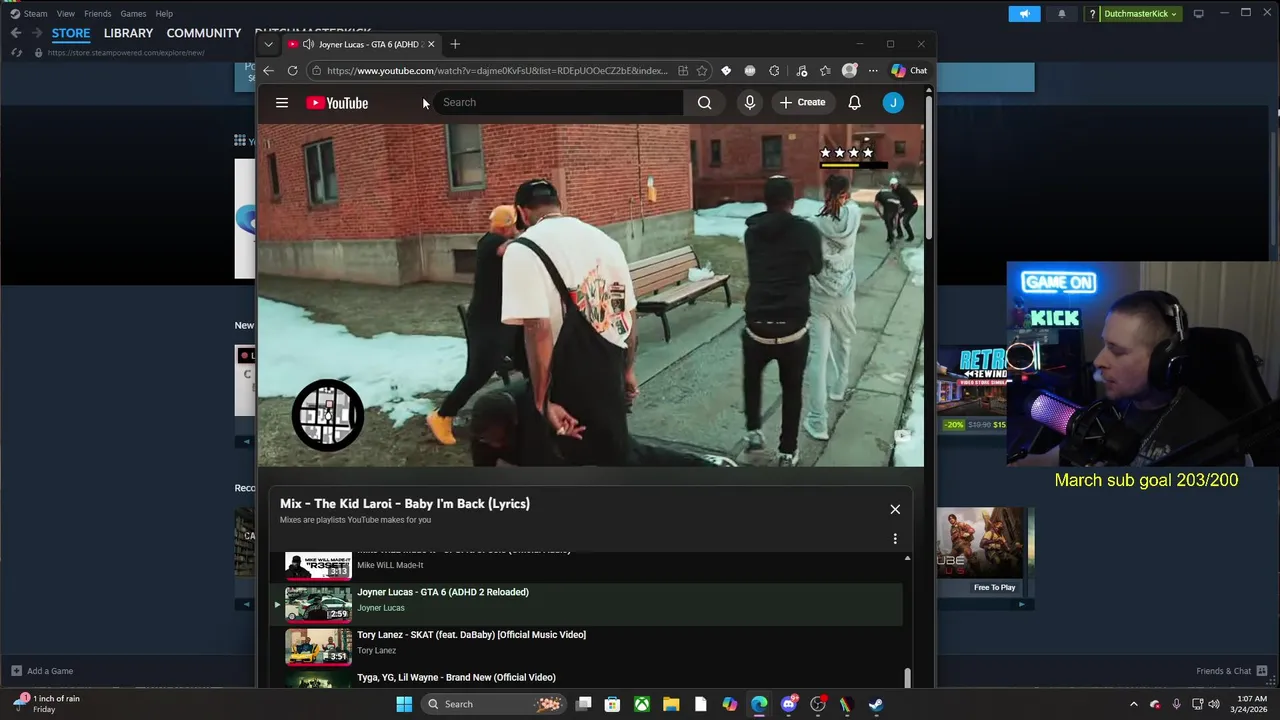Screen dimensions: 1280x720
Task: Open Discord from the taskbar
Action: [789, 704]
